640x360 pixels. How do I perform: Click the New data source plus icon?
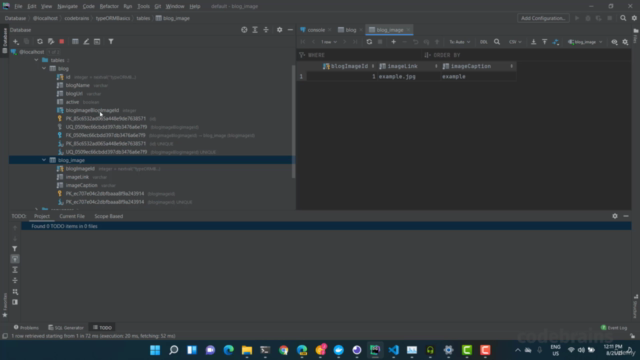pos(16,42)
